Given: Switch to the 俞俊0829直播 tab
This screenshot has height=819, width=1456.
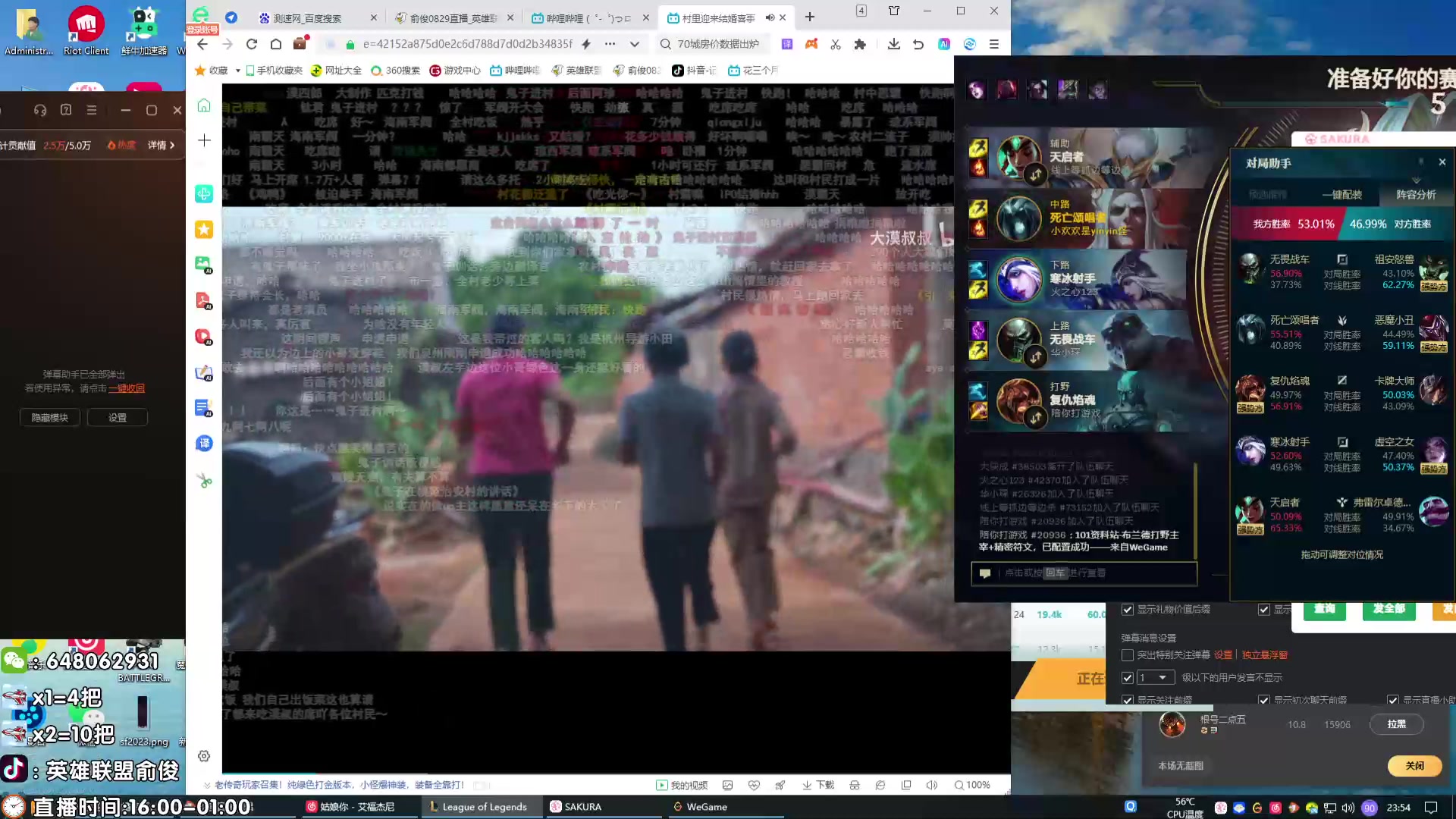Looking at the screenshot, I should pos(454,17).
